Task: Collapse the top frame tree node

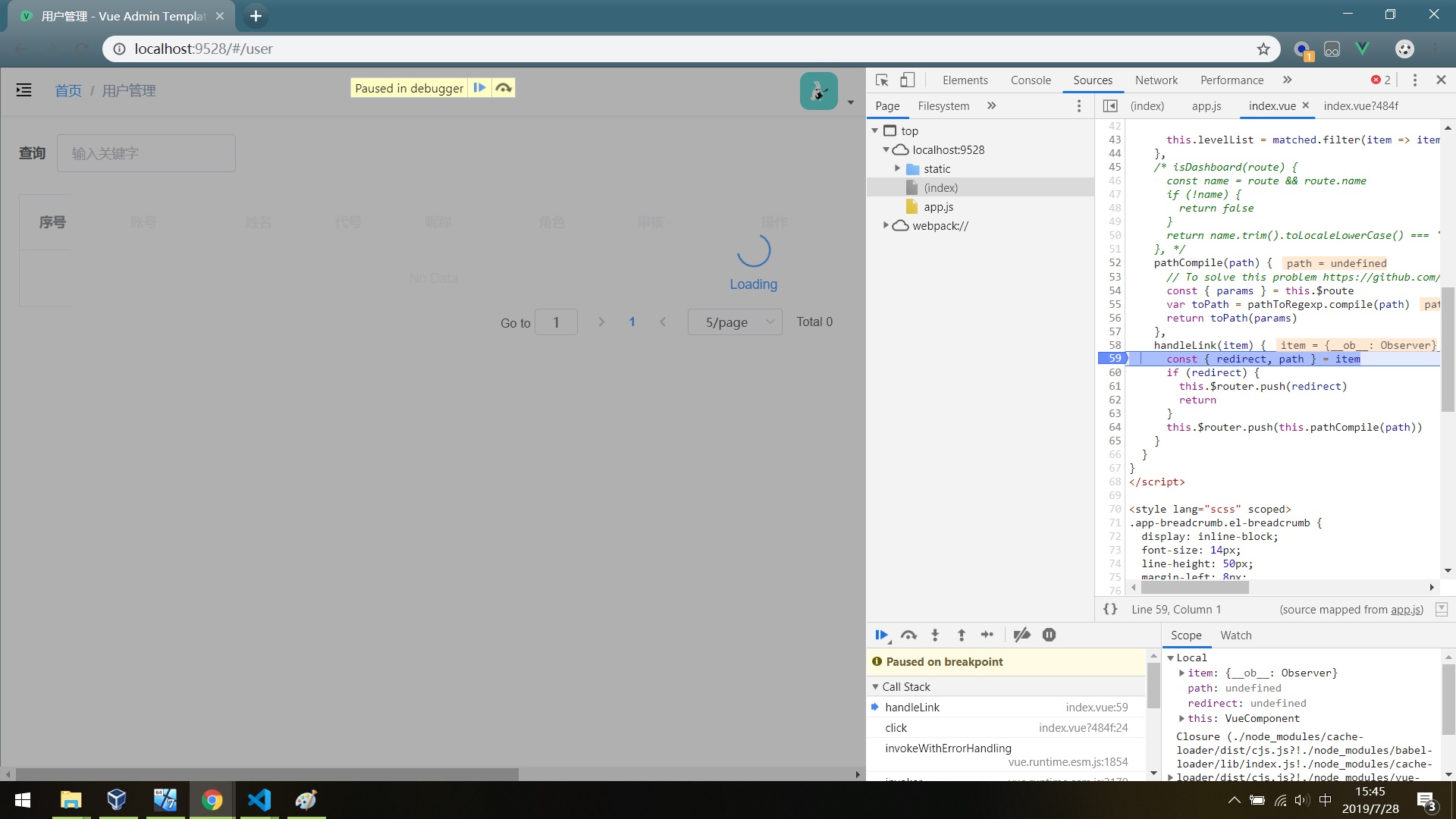Action: [x=875, y=131]
